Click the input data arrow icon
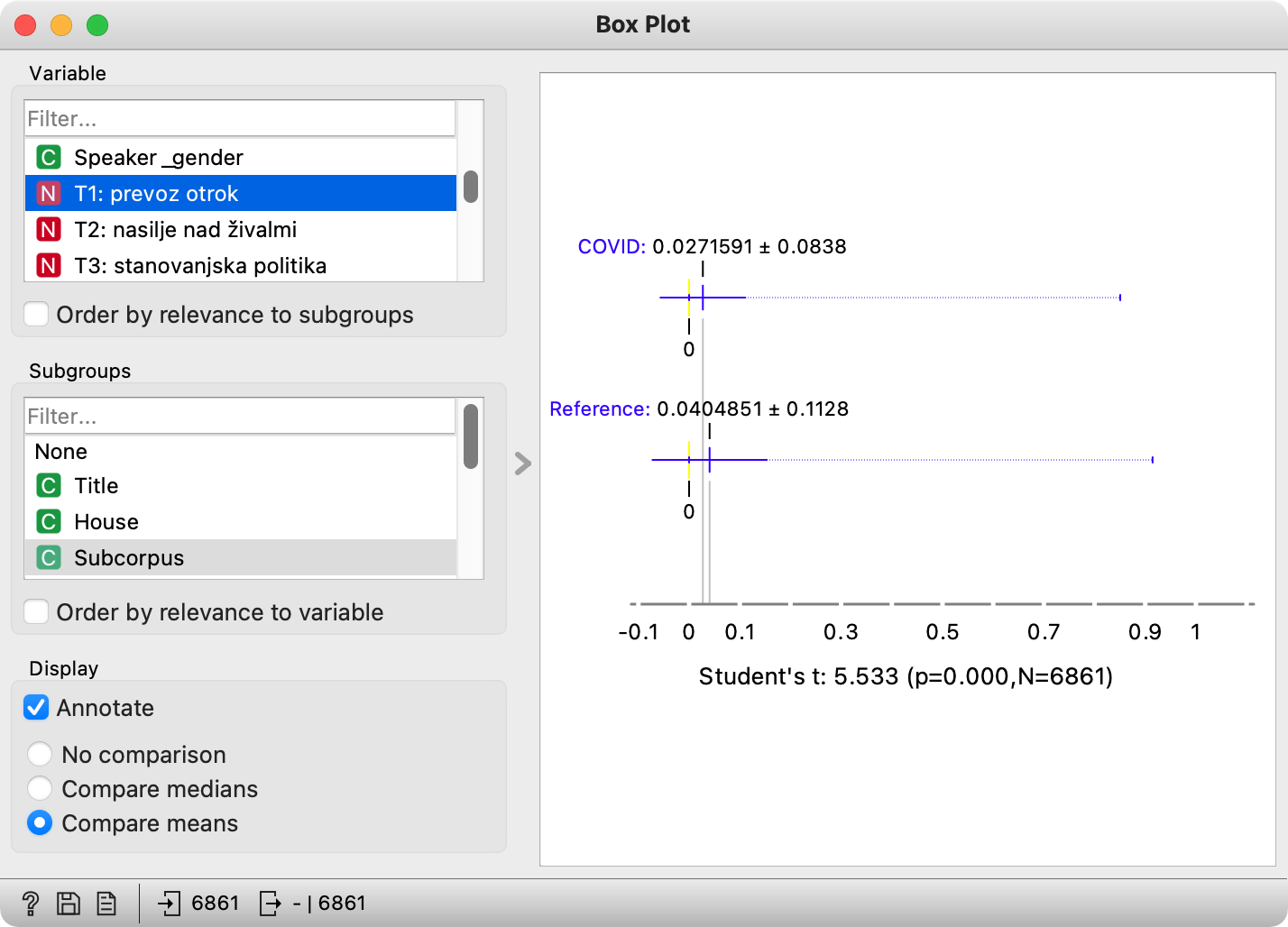 point(169,903)
